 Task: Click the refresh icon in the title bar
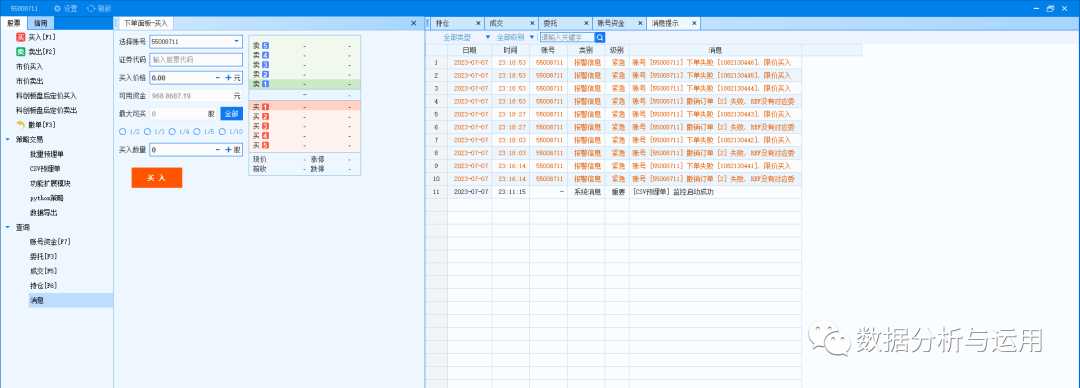click(91, 8)
